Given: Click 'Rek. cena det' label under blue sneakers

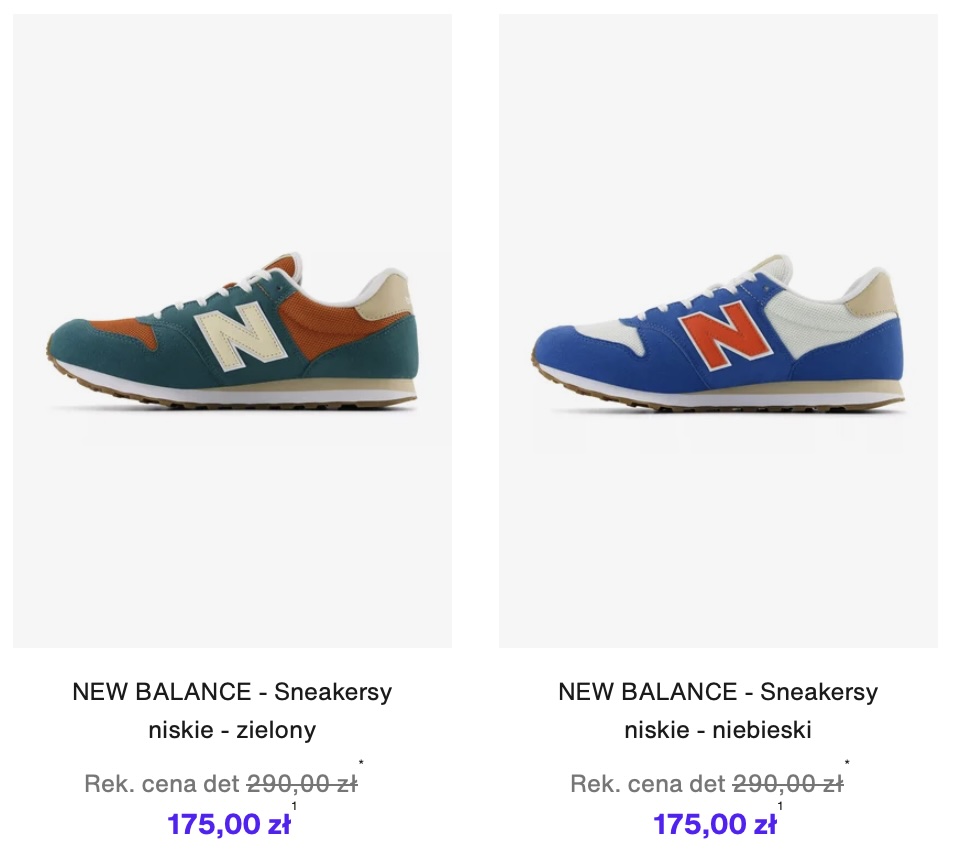Looking at the screenshot, I should [x=647, y=784].
